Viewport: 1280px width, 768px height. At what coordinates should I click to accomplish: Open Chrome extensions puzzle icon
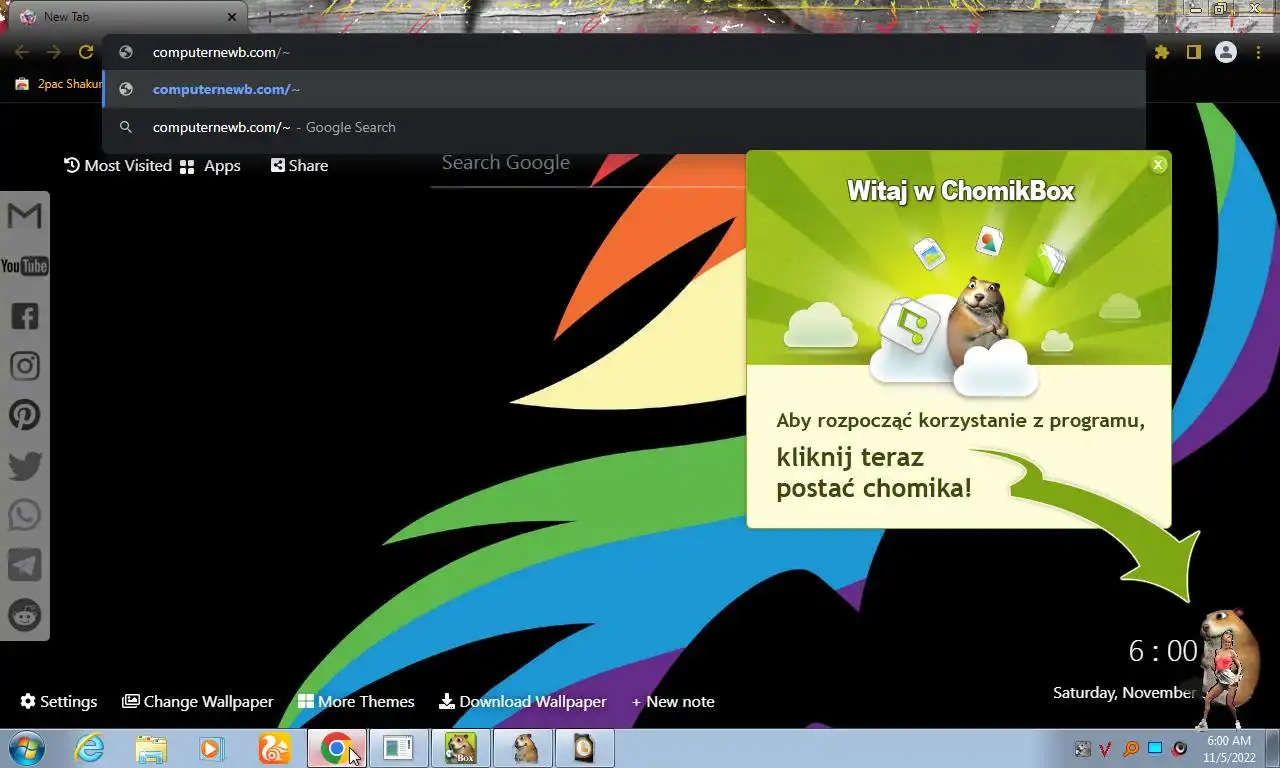[x=1161, y=52]
